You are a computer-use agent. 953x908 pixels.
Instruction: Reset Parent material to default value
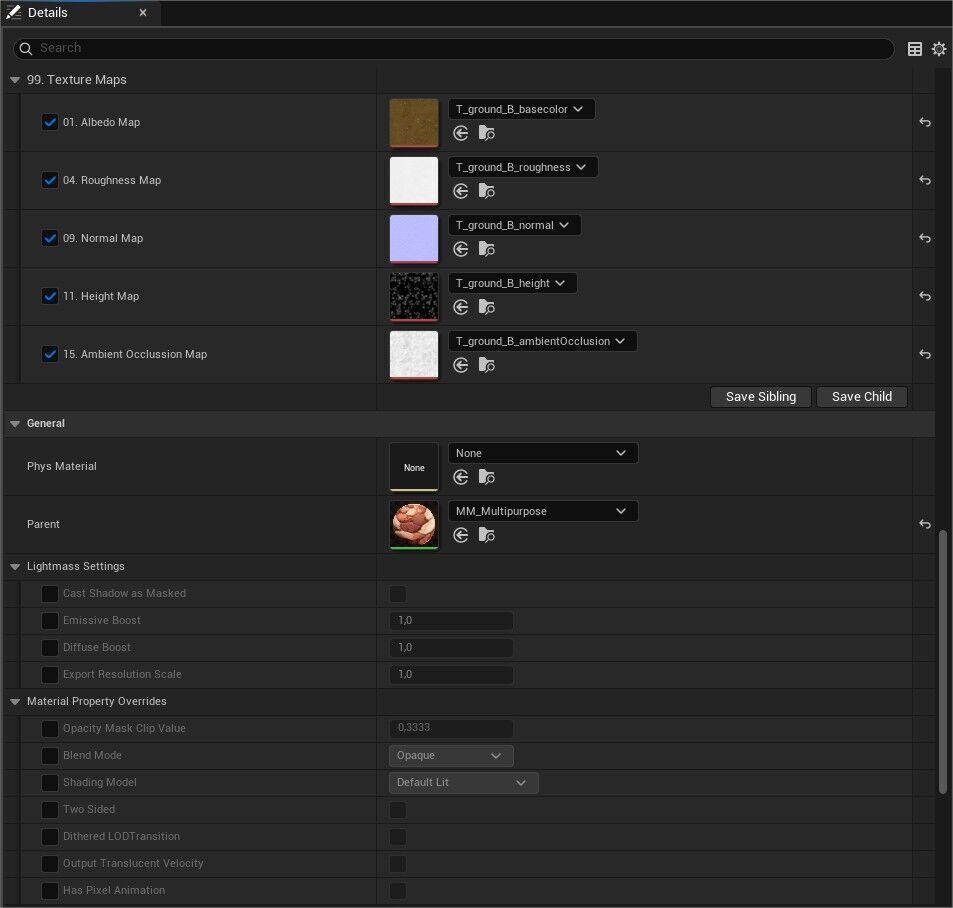pos(924,524)
